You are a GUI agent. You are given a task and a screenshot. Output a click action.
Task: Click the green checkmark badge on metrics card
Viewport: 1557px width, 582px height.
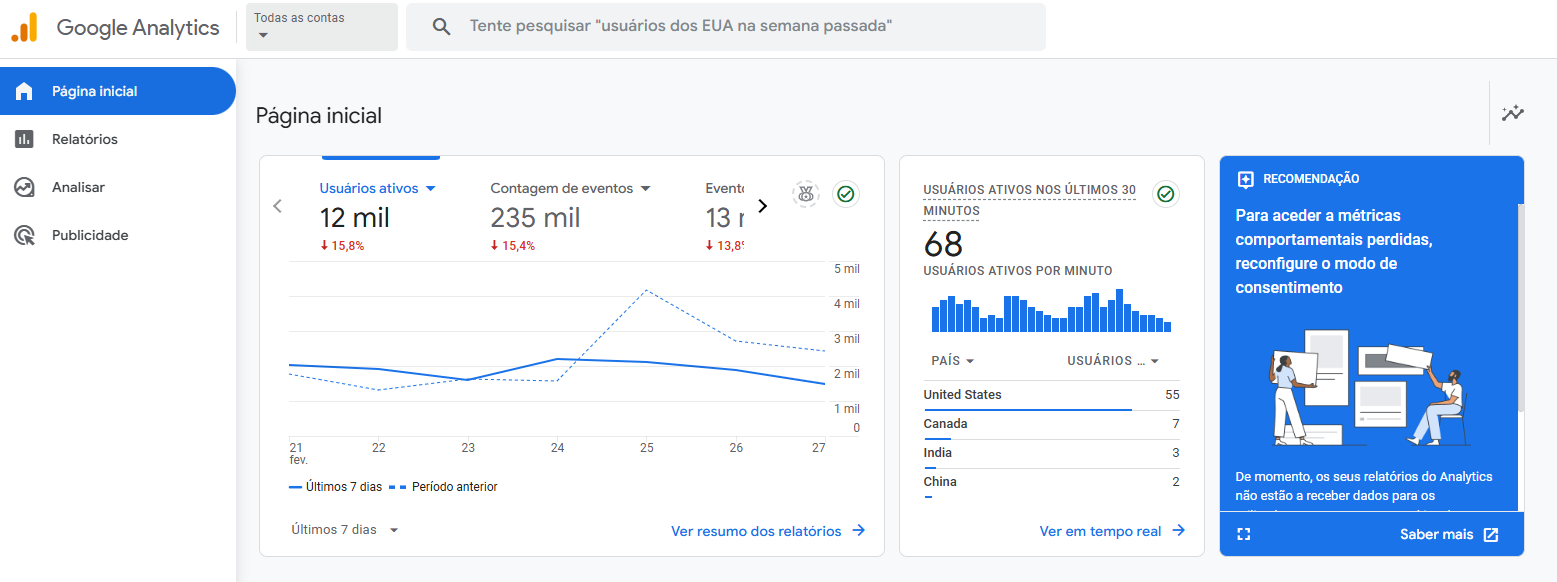point(845,194)
